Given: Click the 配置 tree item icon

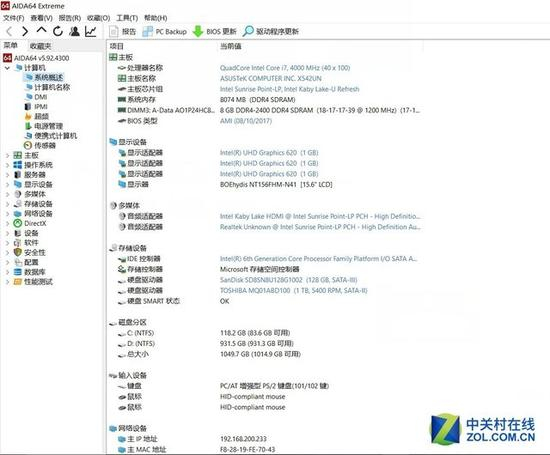Looking at the screenshot, I should (x=18, y=262).
